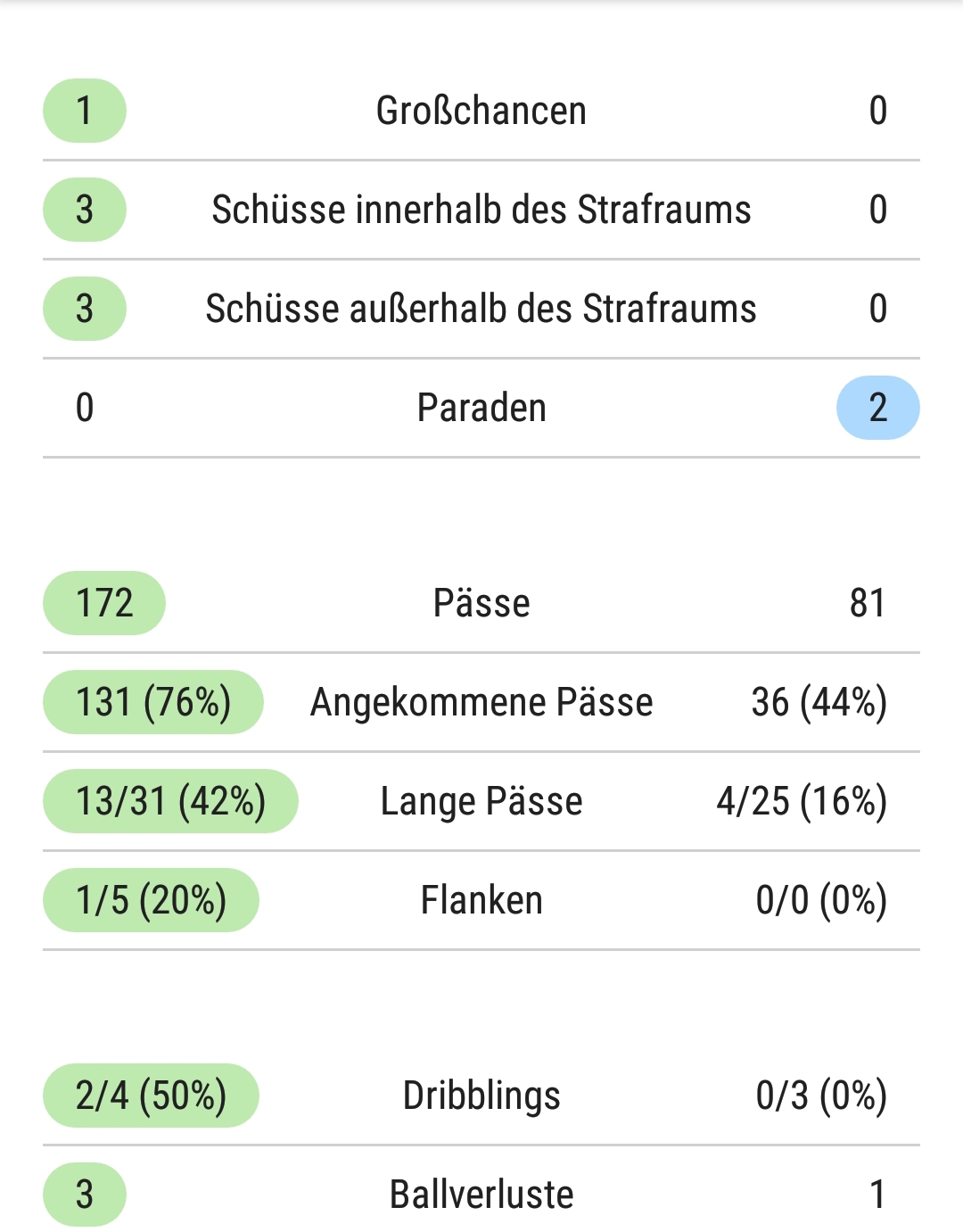Tap the 36 (44%) passes value

(819, 702)
